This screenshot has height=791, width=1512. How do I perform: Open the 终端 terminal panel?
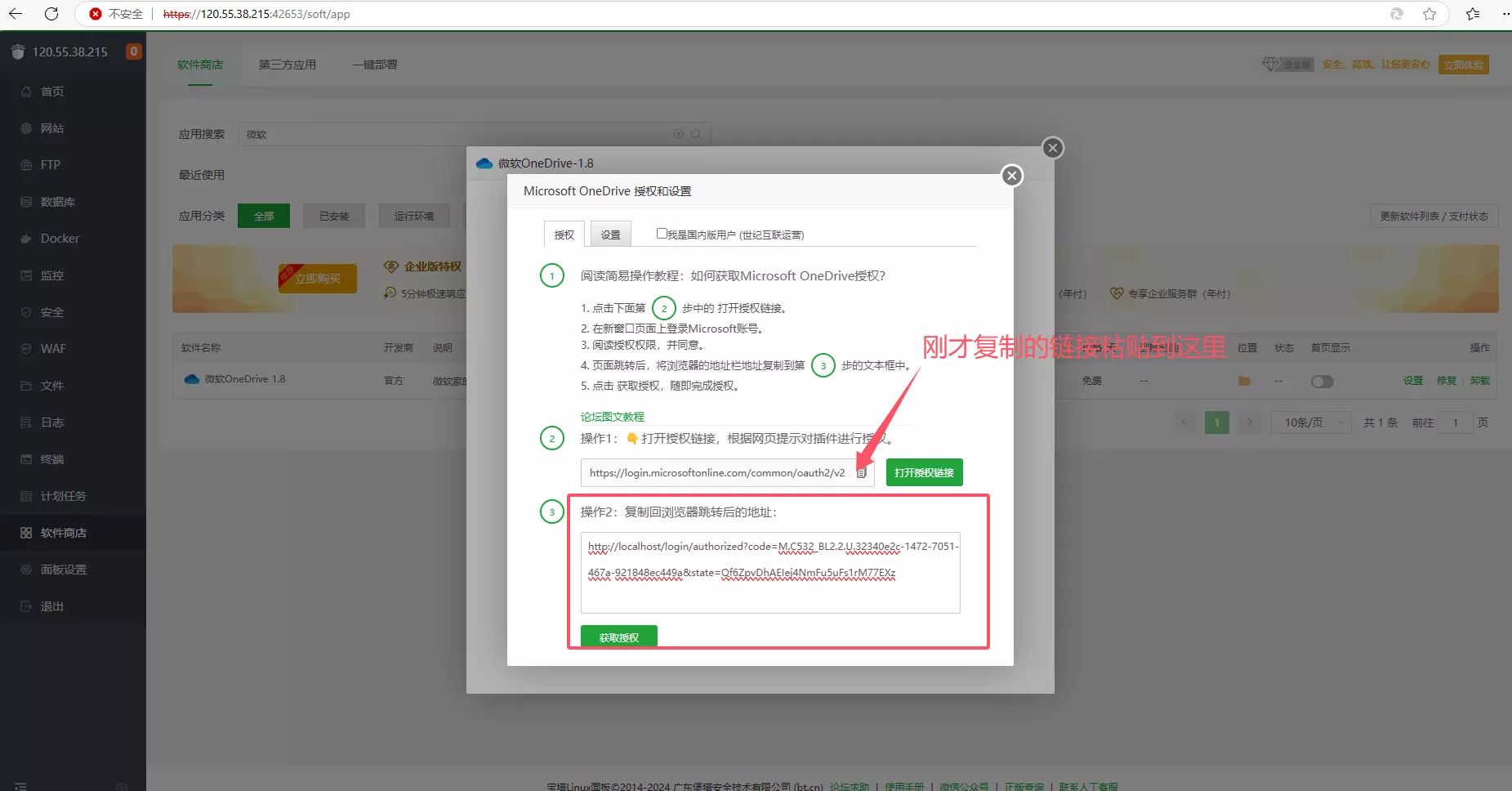tap(51, 459)
